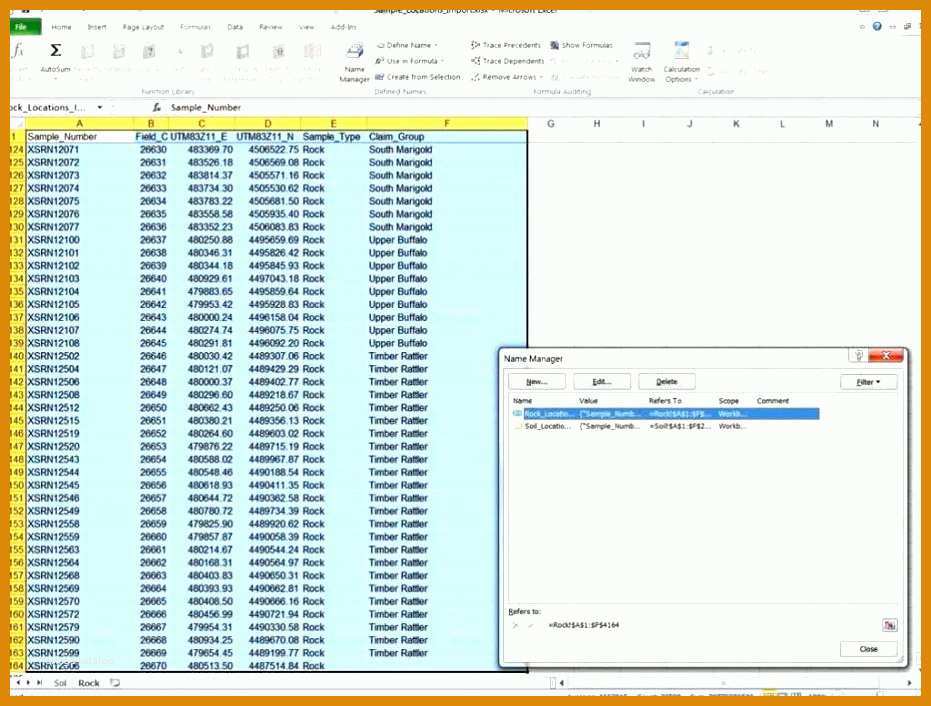This screenshot has width=931, height=706.
Task: Click Rock_Locatio name row icon
Action: (x=517, y=413)
